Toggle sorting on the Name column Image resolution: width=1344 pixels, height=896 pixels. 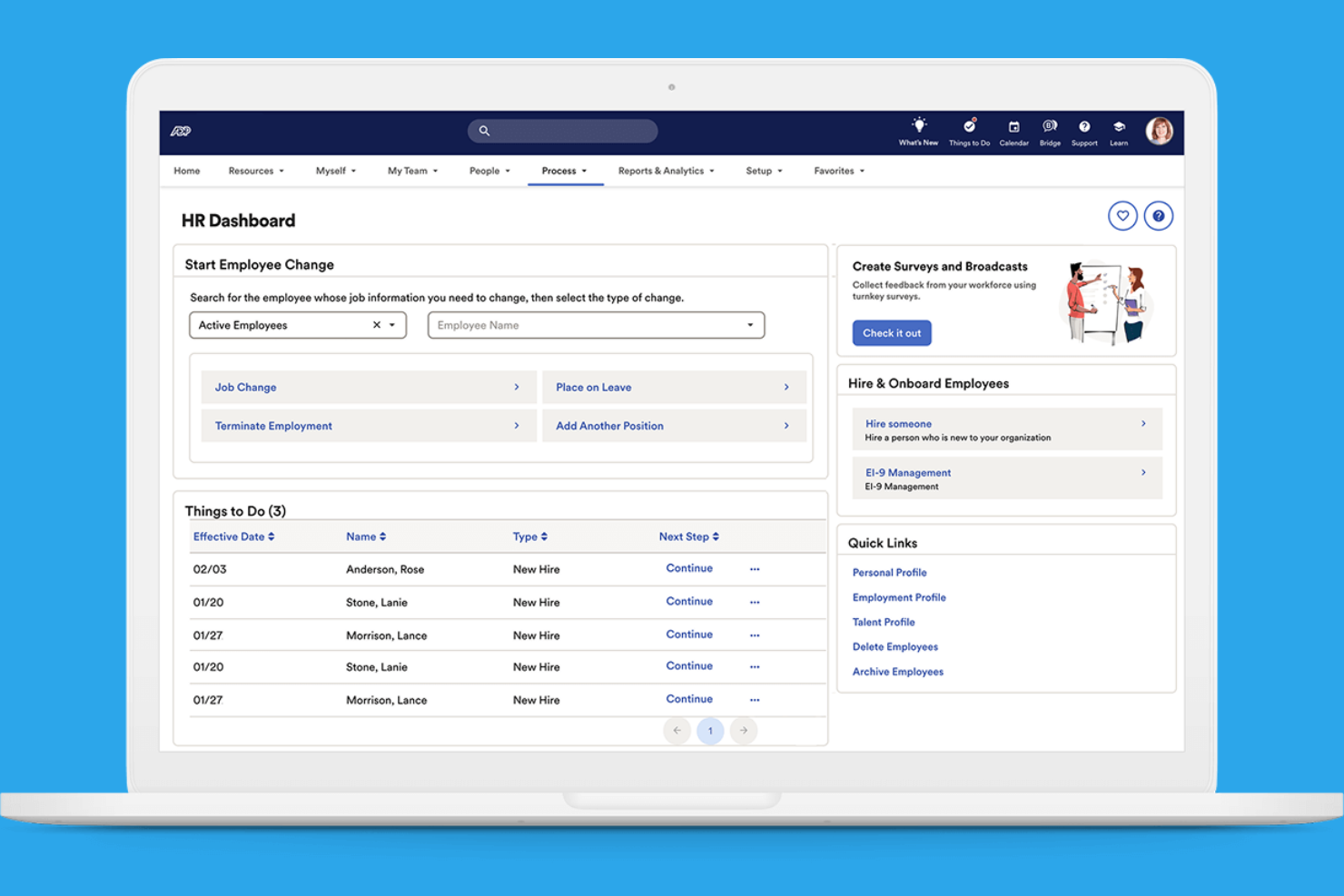(x=381, y=536)
